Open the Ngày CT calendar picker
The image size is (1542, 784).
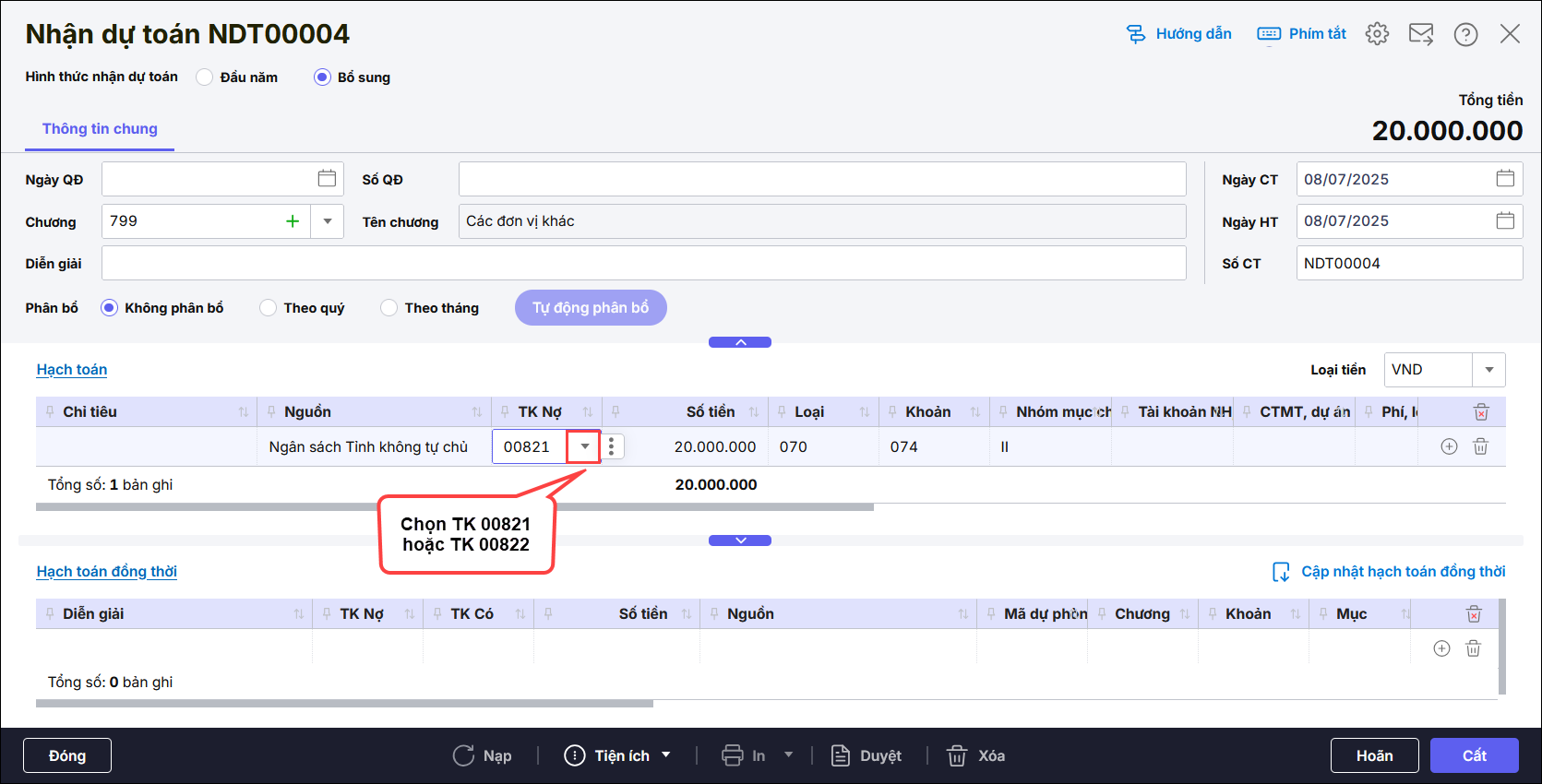[1505, 179]
